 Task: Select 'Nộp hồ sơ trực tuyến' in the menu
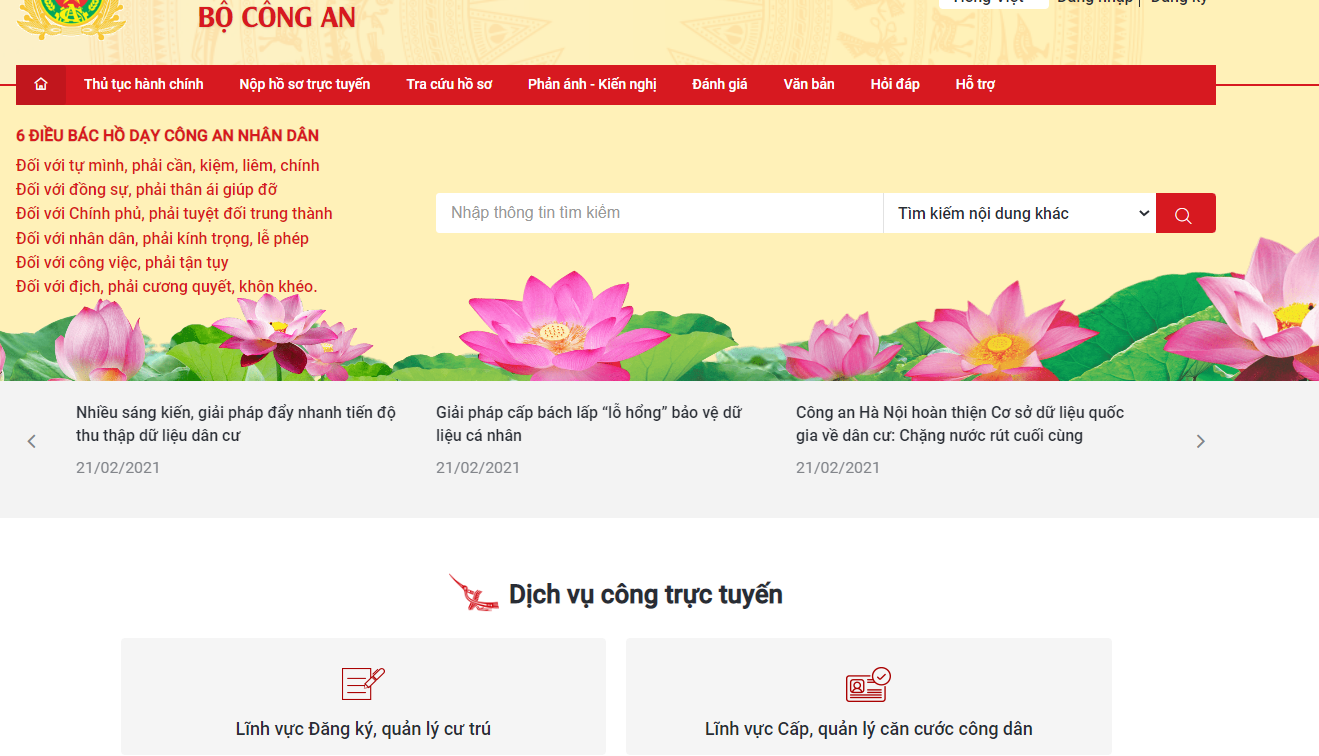303,84
